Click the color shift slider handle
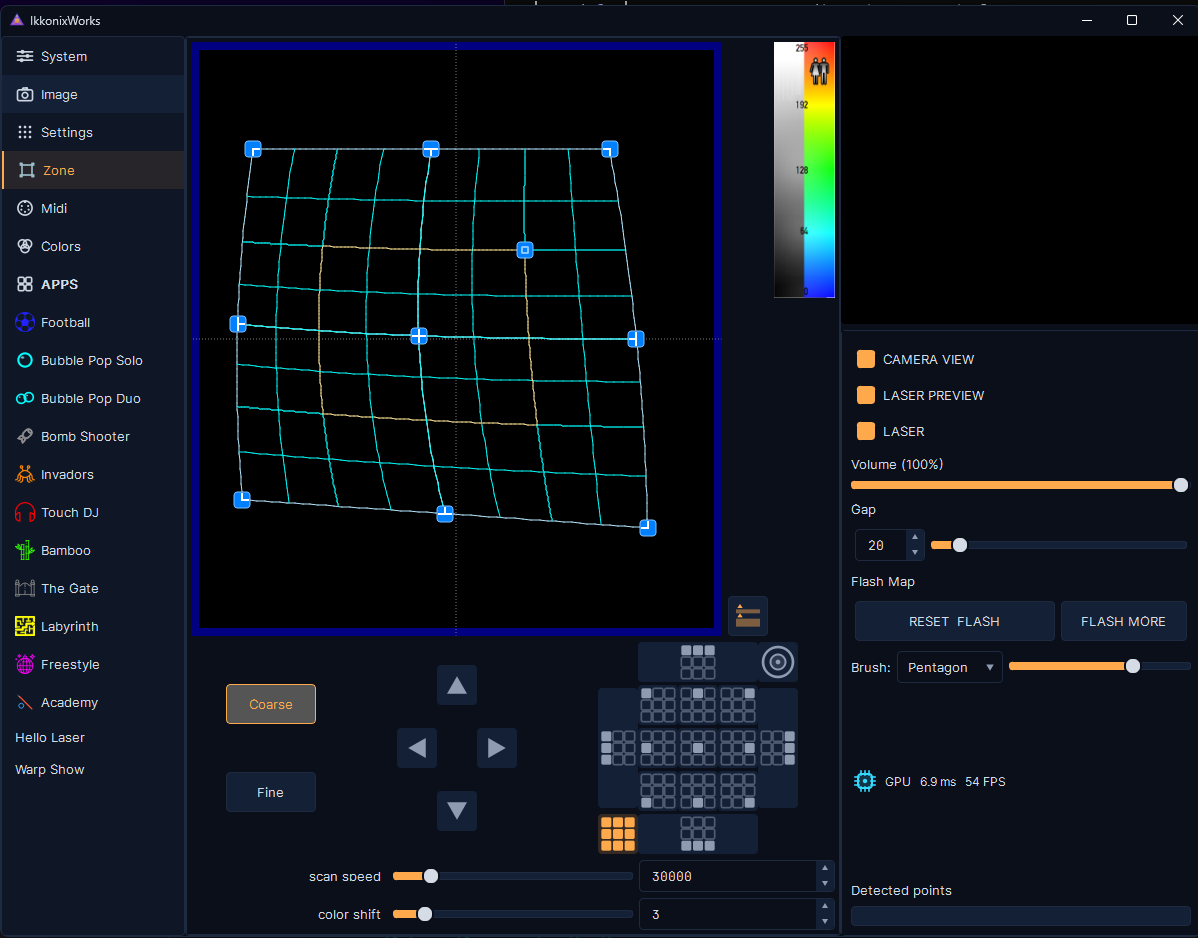This screenshot has width=1198, height=938. click(425, 914)
